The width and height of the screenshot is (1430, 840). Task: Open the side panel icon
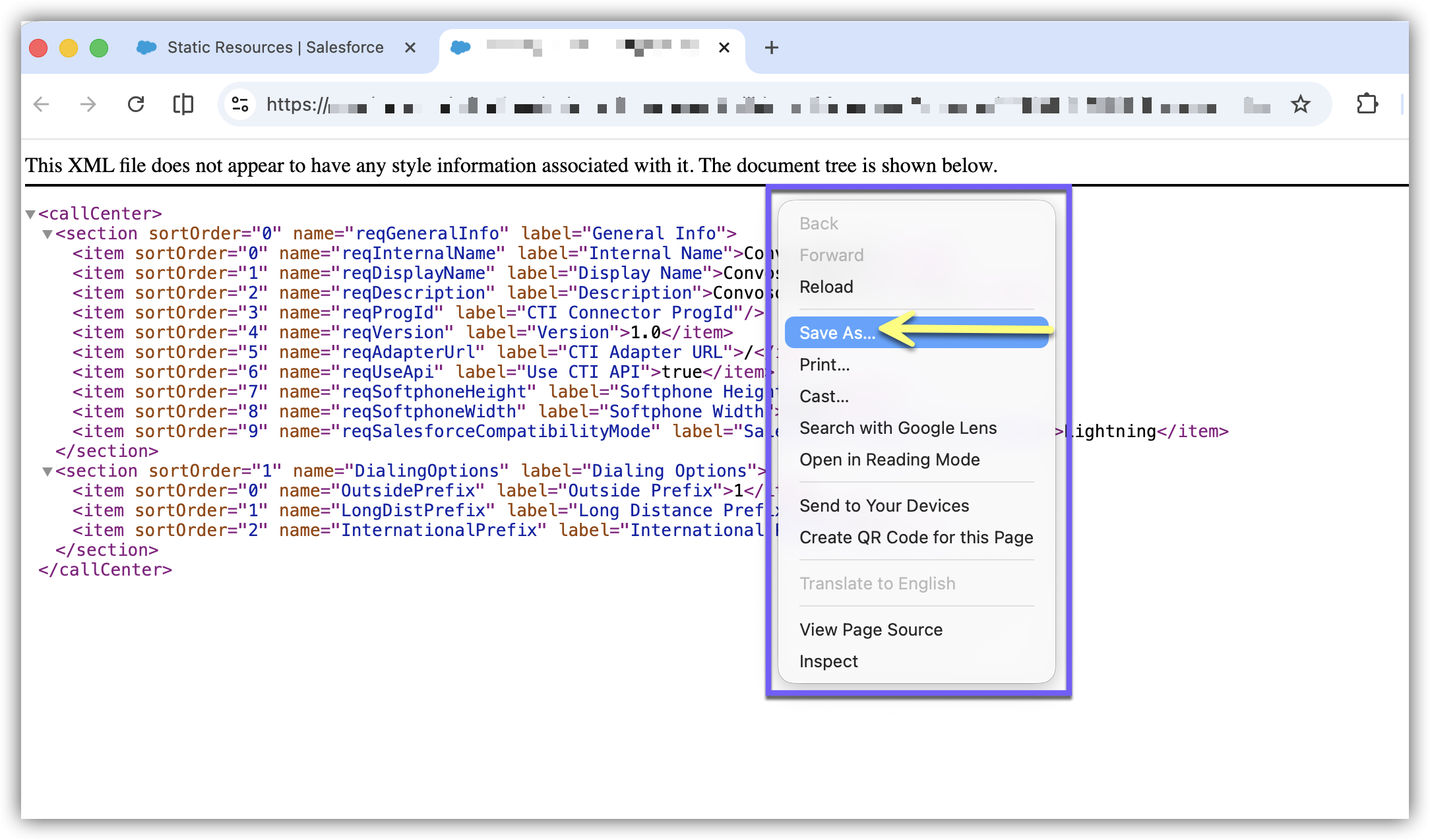183,104
